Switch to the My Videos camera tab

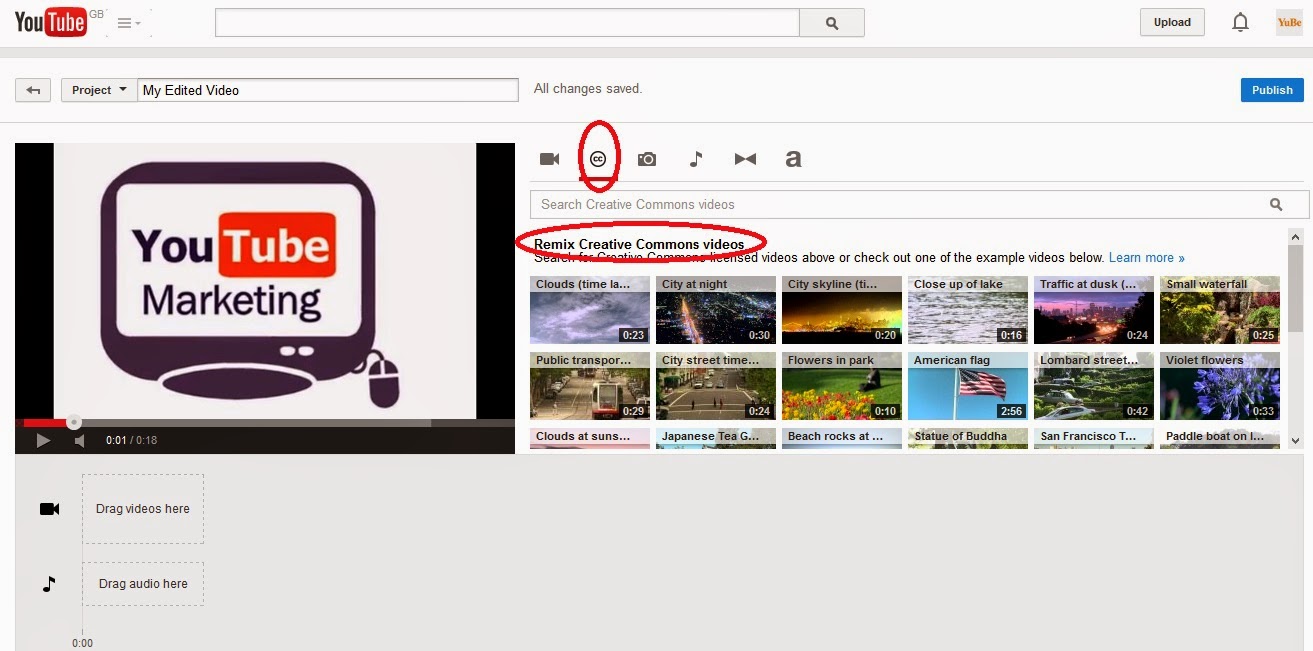tap(549, 159)
